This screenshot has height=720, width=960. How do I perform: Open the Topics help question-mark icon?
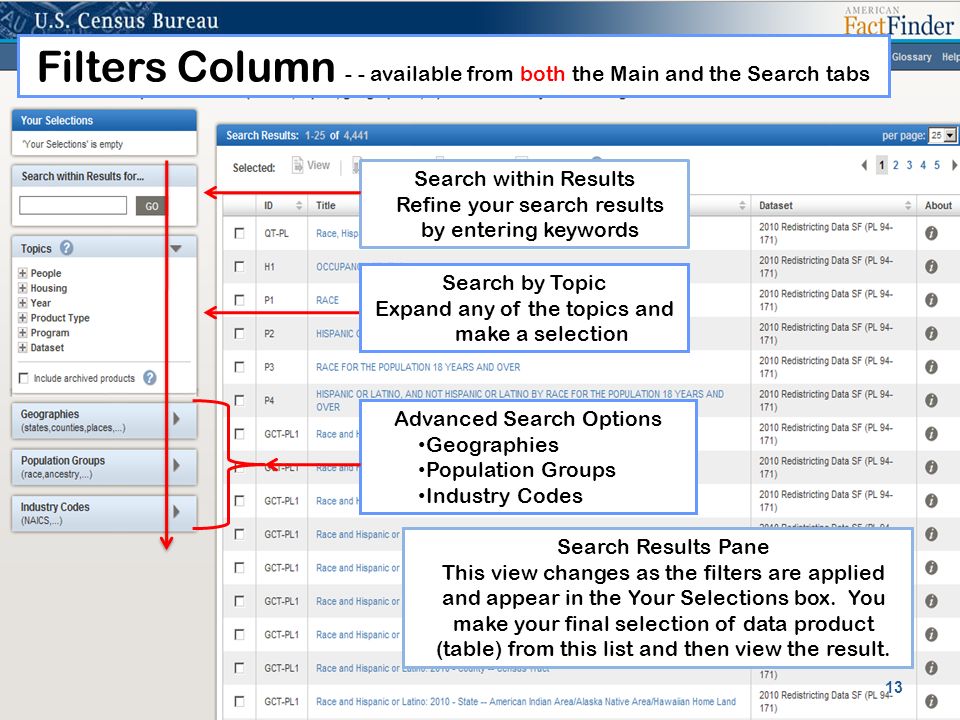click(67, 248)
